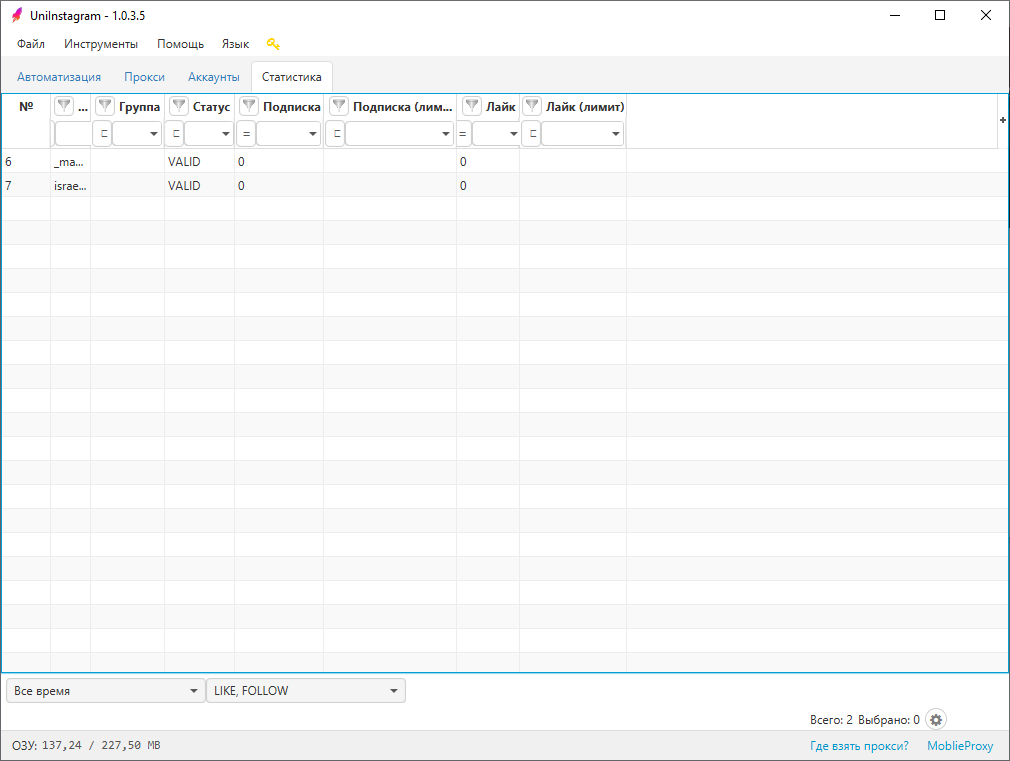The height and width of the screenshot is (761, 1010).
Task: Open table settings gear icon
Action: coord(935,719)
